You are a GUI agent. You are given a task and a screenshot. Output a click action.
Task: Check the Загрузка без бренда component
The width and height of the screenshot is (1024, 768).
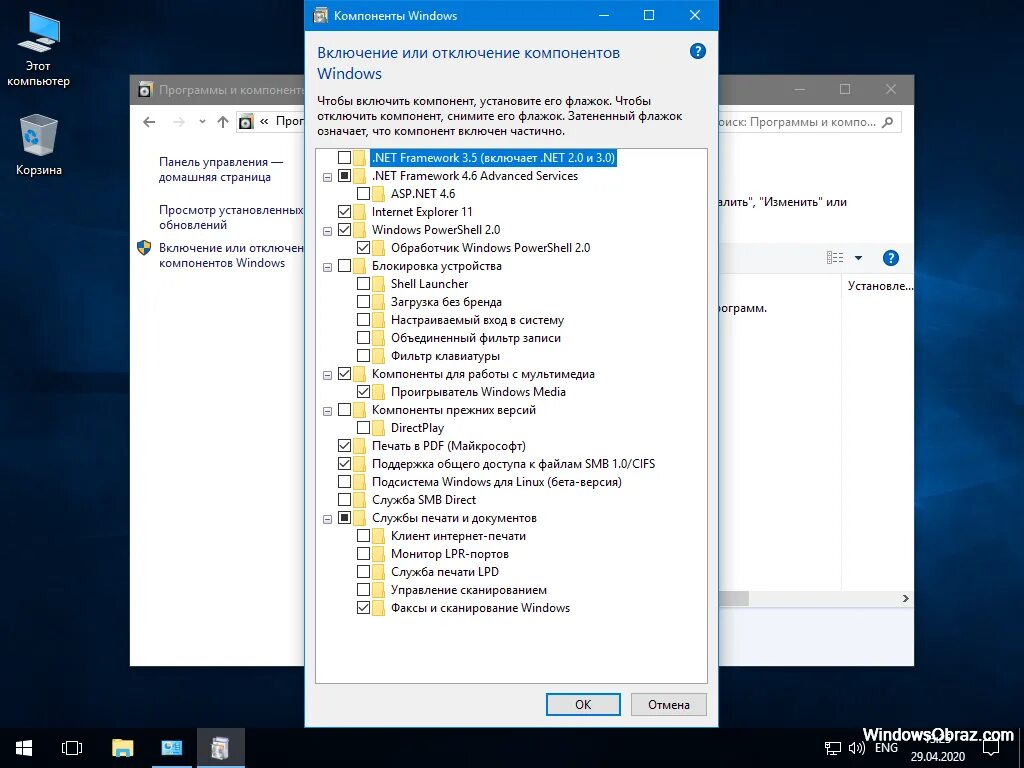(x=363, y=302)
